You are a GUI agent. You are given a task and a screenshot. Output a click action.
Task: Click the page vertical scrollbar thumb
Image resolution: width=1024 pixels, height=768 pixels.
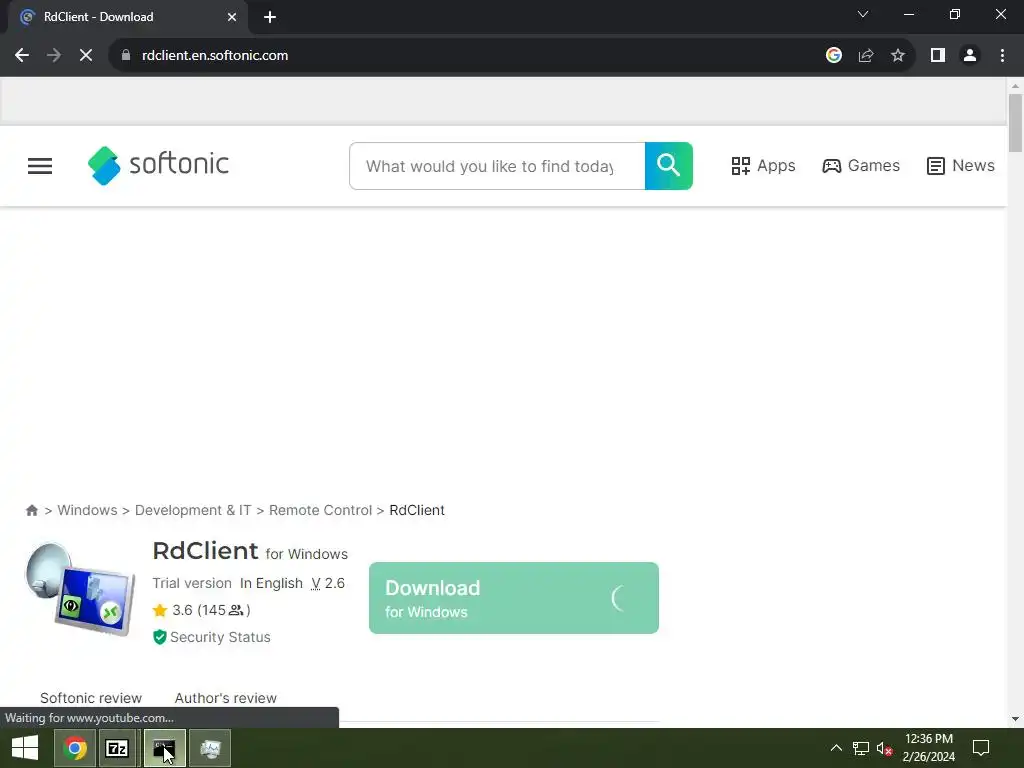[x=1015, y=123]
